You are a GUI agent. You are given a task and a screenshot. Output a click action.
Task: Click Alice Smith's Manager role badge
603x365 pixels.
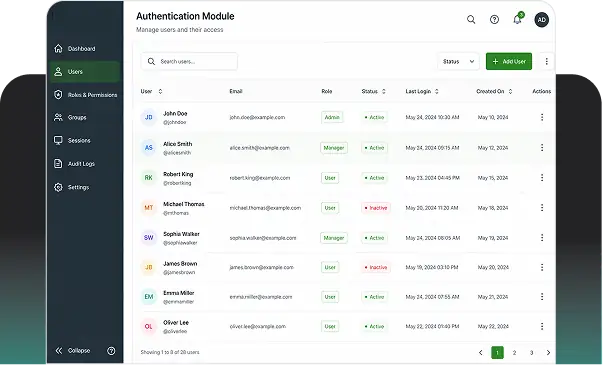334,148
